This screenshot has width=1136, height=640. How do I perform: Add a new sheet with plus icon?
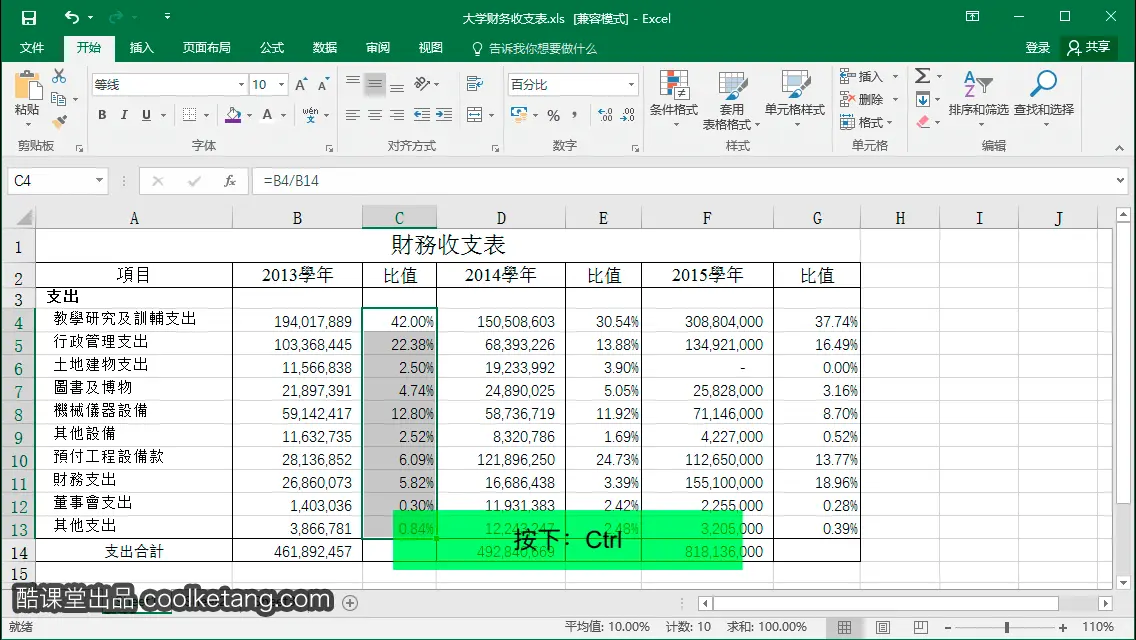(350, 603)
